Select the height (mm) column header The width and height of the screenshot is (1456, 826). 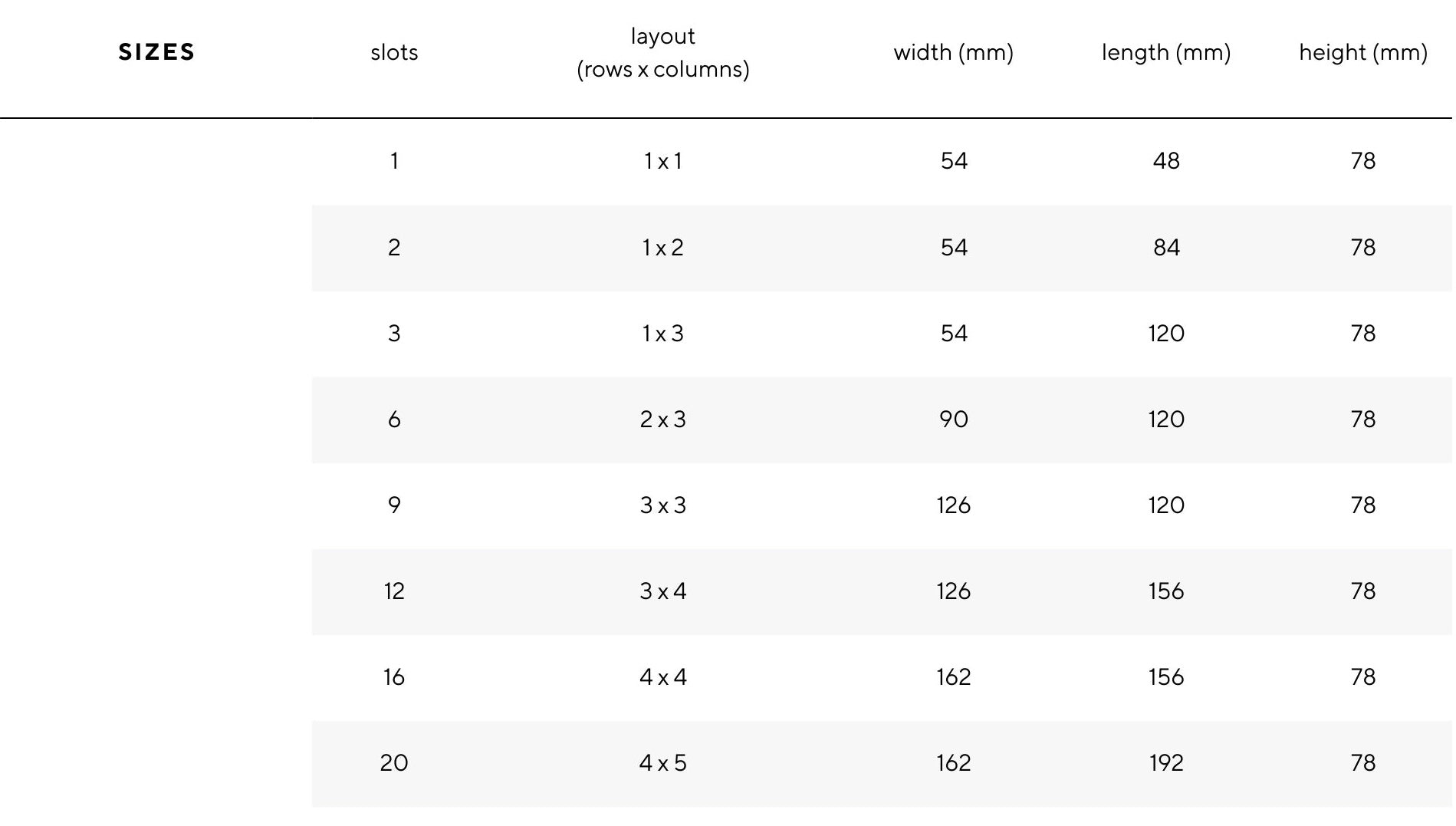click(x=1362, y=52)
